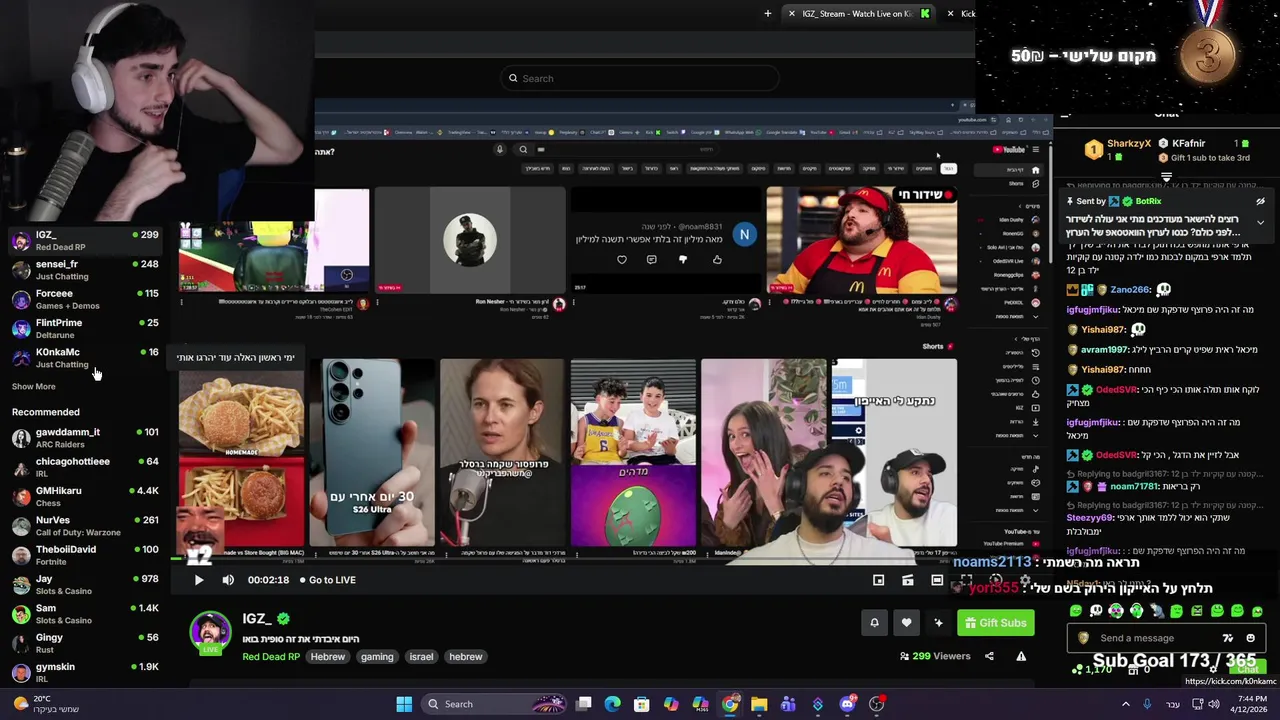This screenshot has width=1280, height=720.
Task: Report stream using warning triangle icon
Action: [1021, 656]
